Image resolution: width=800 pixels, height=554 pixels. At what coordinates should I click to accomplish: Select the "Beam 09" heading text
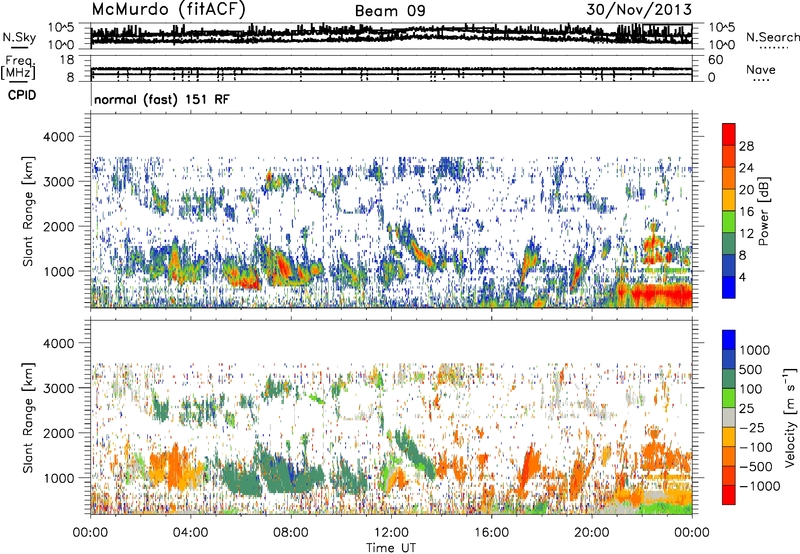[x=390, y=11]
